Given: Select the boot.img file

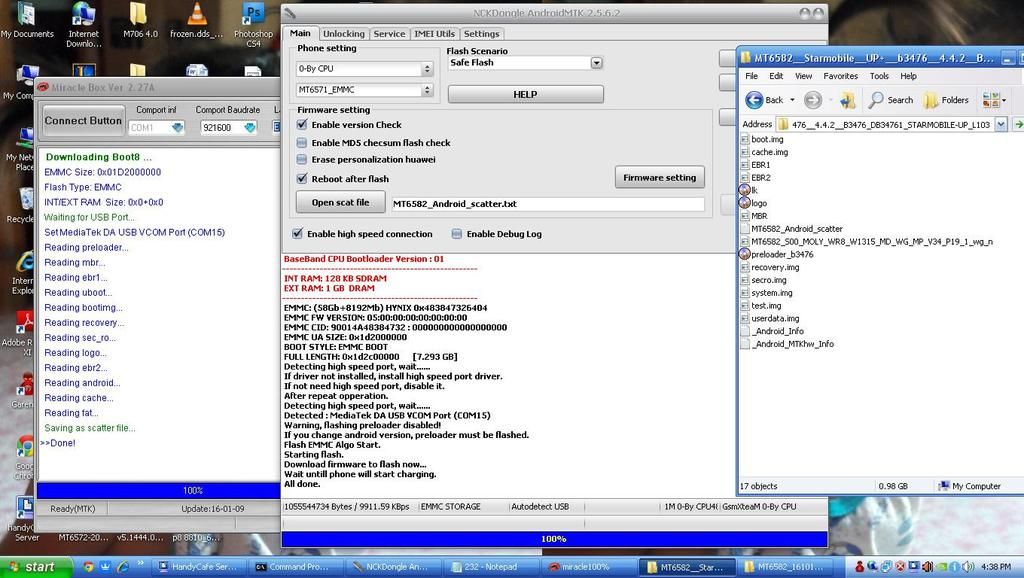Looking at the screenshot, I should (766, 140).
